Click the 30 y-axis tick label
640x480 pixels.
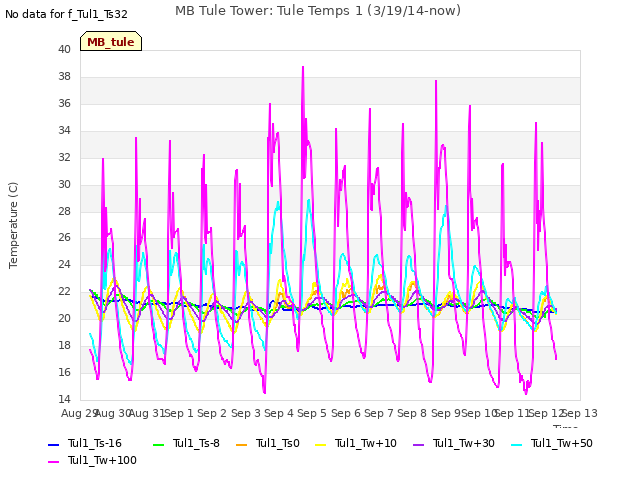point(64,184)
